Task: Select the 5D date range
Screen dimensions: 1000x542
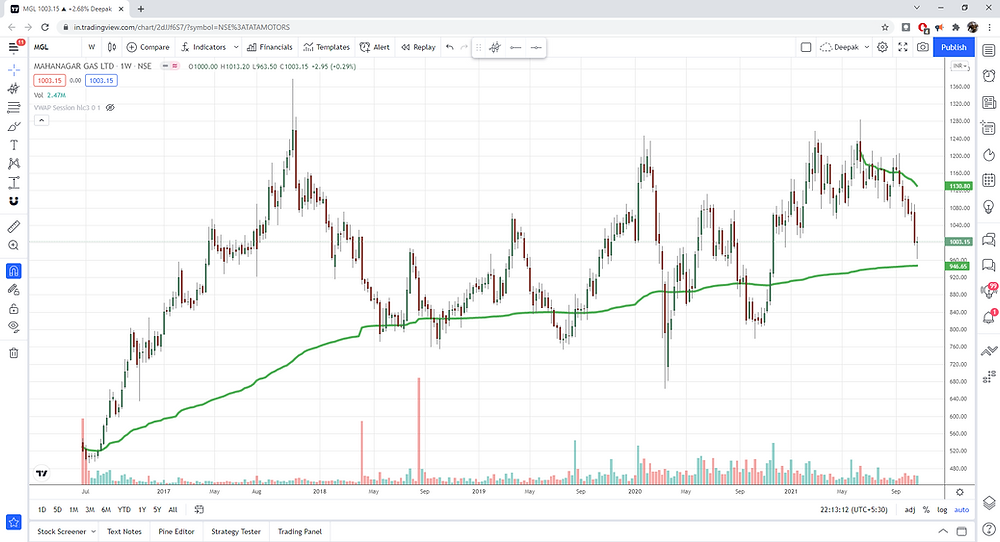Action: point(57,509)
